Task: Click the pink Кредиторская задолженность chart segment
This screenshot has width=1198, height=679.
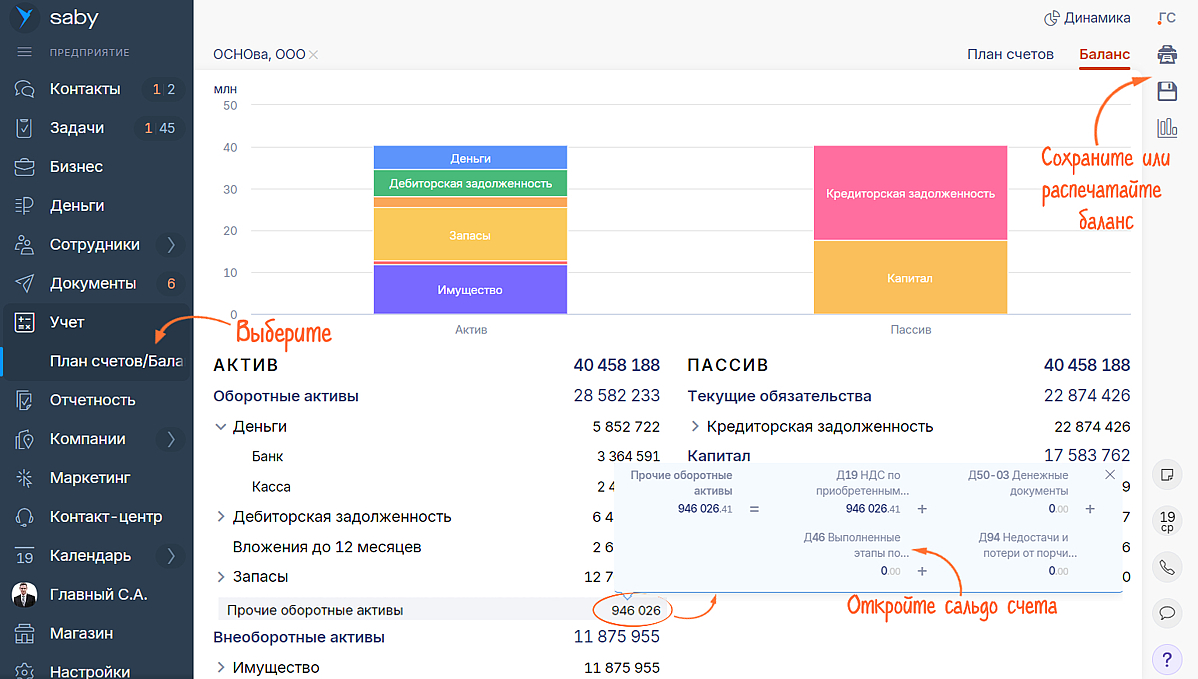Action: tap(909, 193)
